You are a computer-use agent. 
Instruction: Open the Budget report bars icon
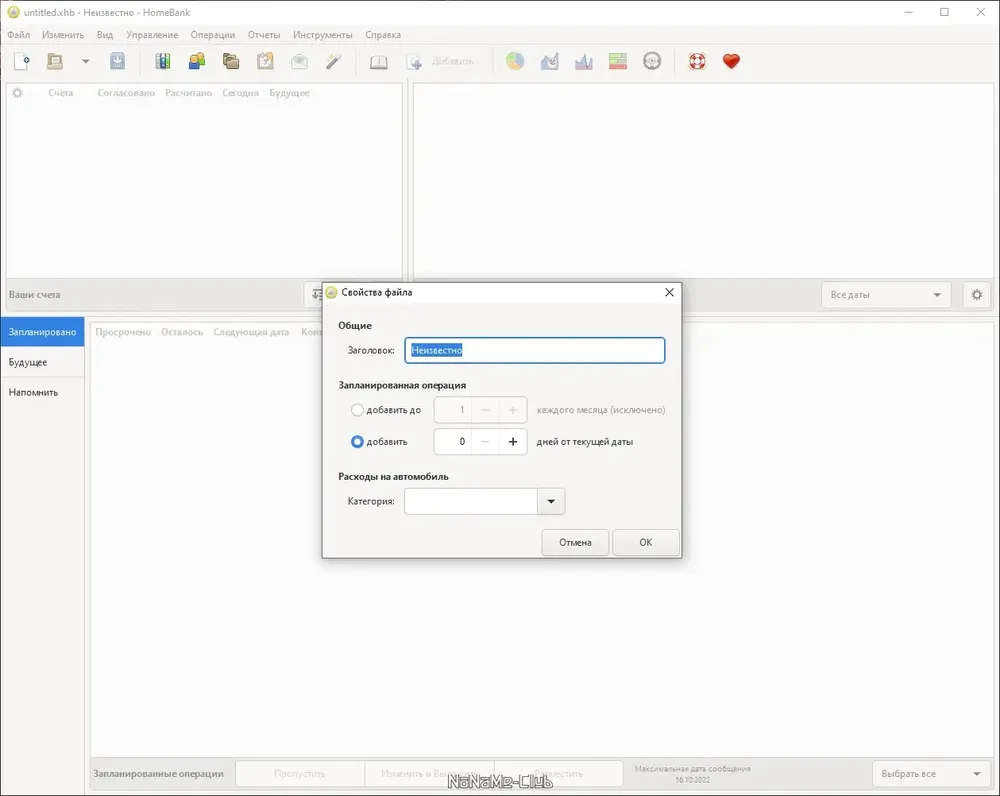tap(617, 61)
